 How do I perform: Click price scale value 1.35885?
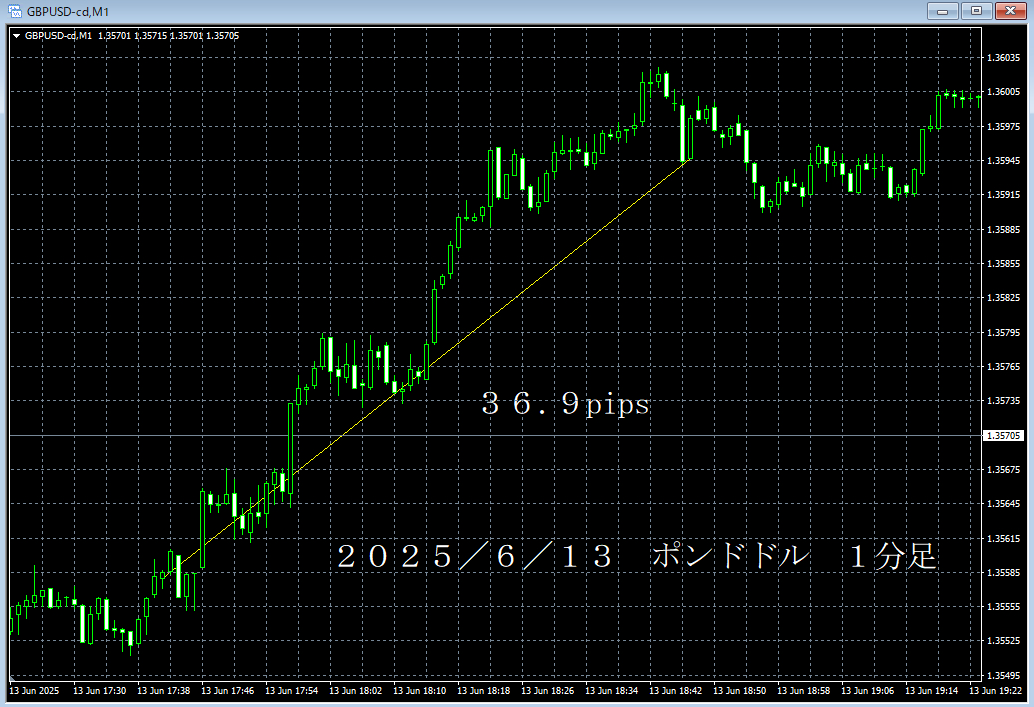click(1003, 230)
